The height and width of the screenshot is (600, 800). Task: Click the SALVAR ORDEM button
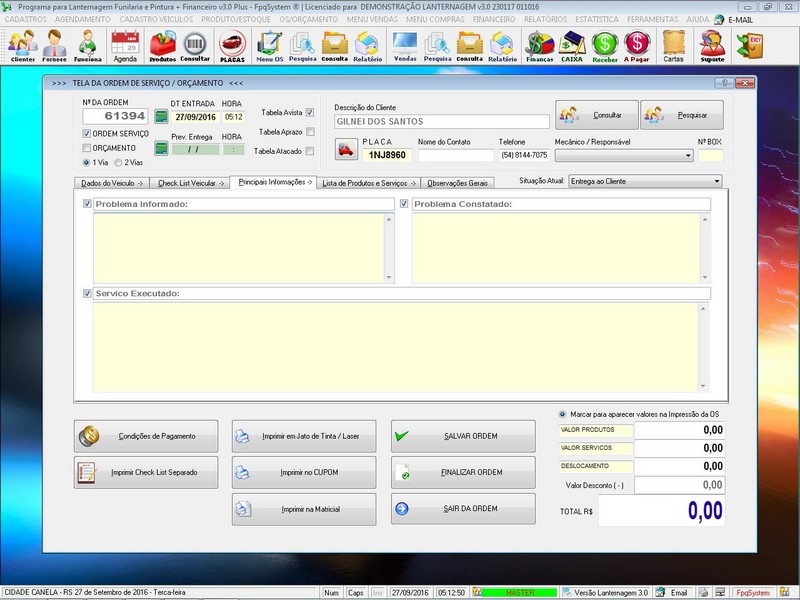pyautogui.click(x=455, y=437)
